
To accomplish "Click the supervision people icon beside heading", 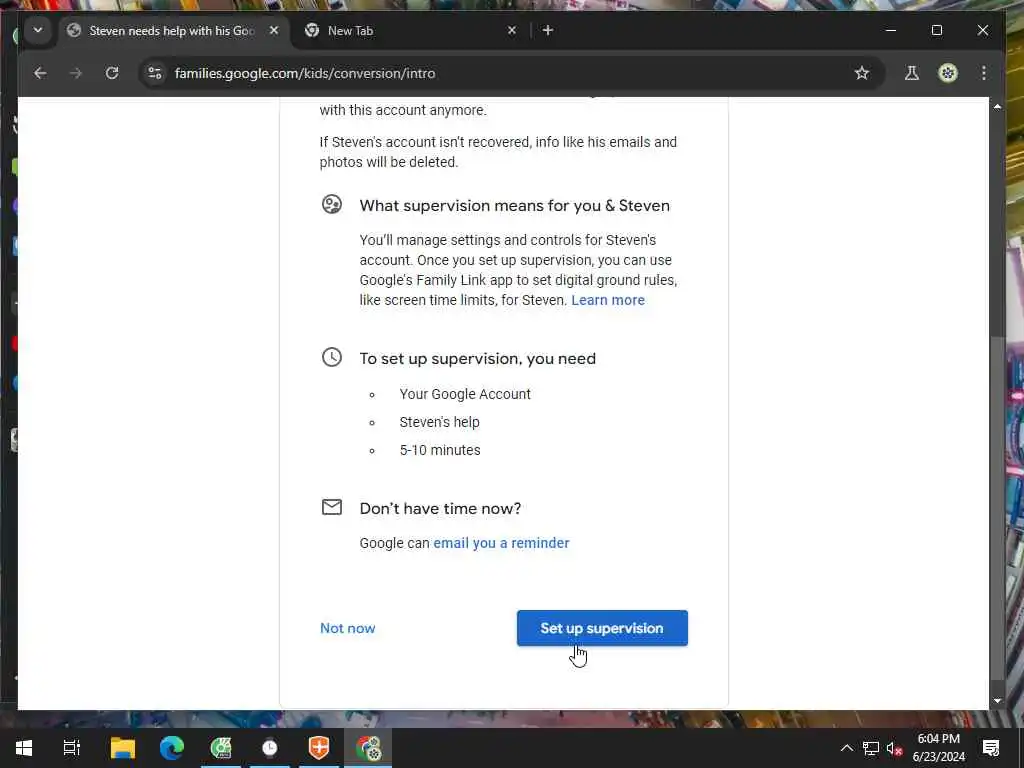I will [x=332, y=204].
